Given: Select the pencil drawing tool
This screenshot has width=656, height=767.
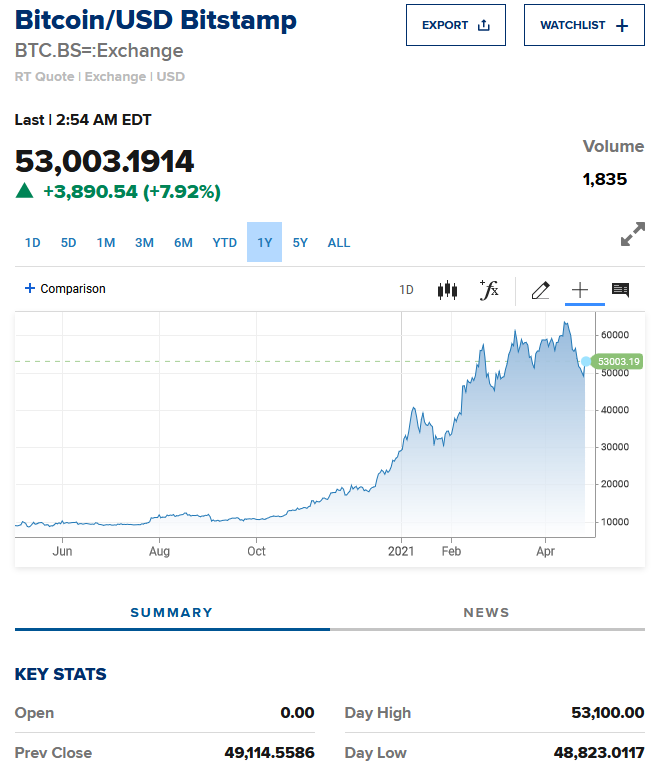Looking at the screenshot, I should point(541,290).
